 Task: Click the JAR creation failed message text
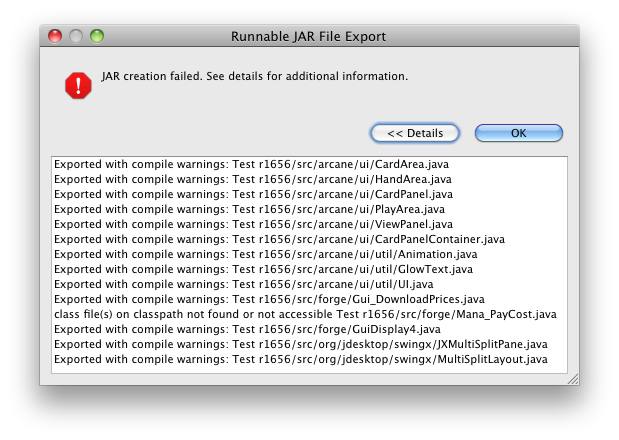click(x=254, y=76)
